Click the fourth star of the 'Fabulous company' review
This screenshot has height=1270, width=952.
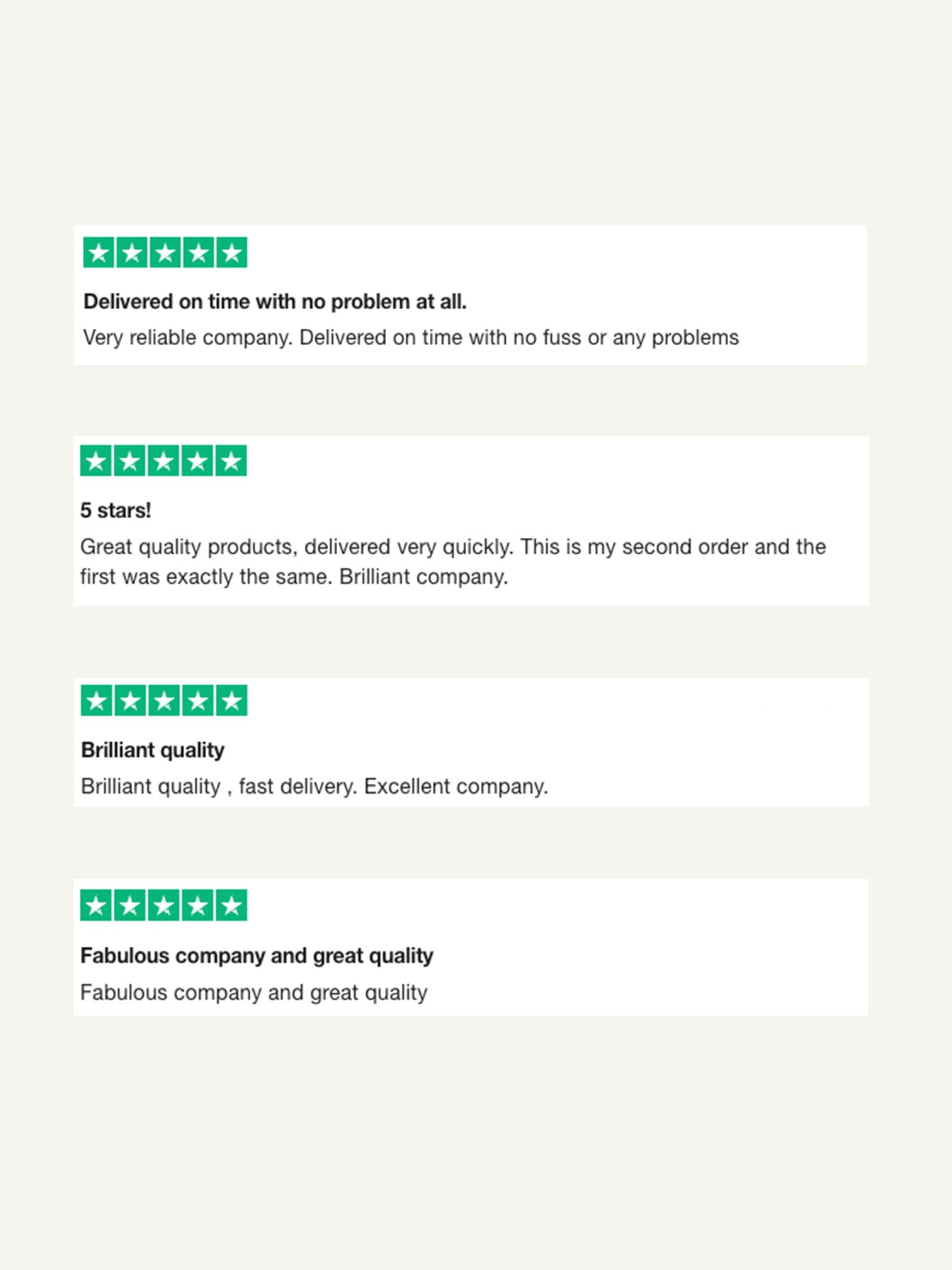[x=198, y=906]
